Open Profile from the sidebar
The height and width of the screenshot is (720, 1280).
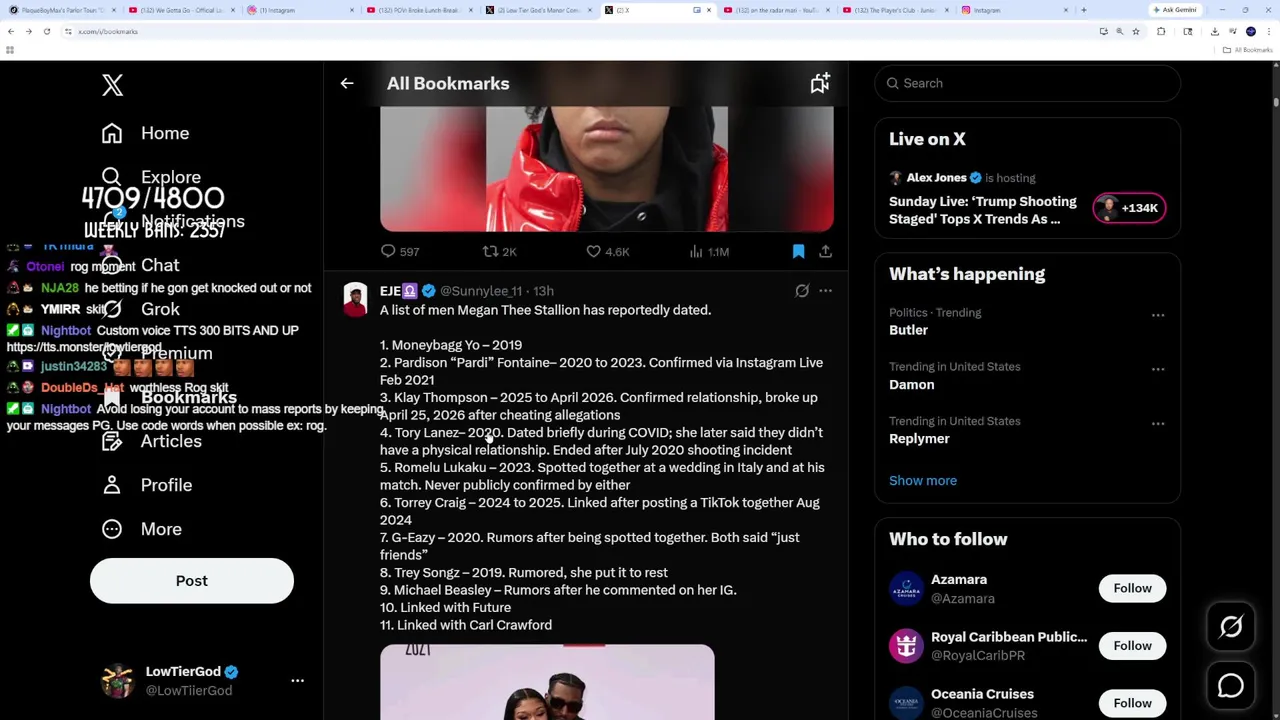coord(146,485)
